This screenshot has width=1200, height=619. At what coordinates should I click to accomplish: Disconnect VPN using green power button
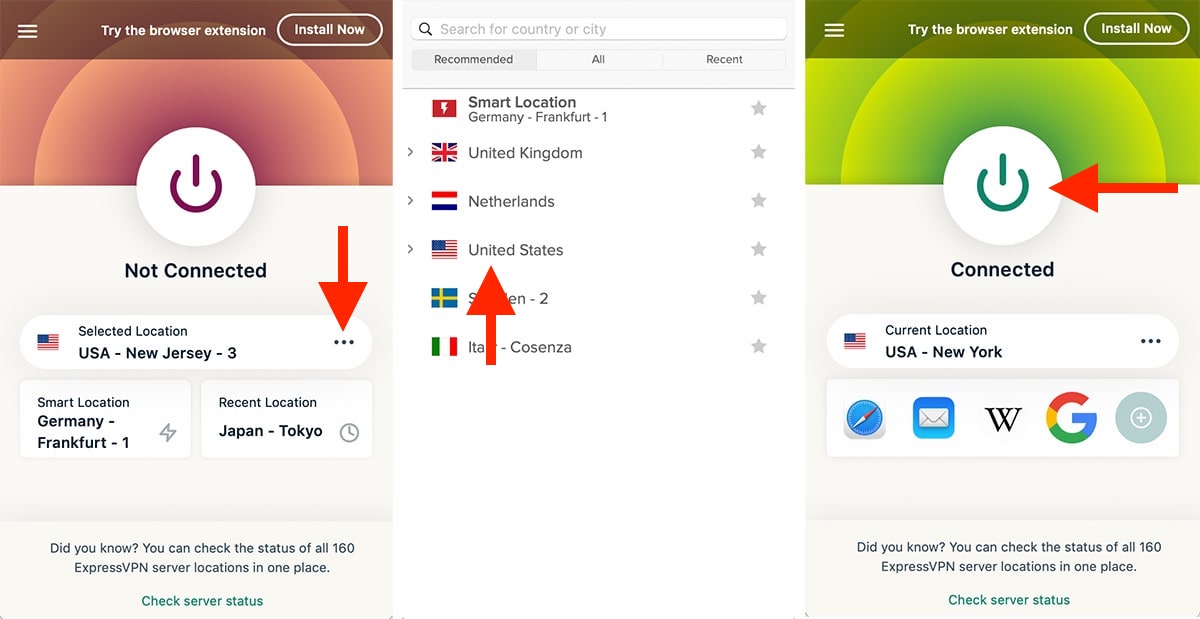point(1002,185)
